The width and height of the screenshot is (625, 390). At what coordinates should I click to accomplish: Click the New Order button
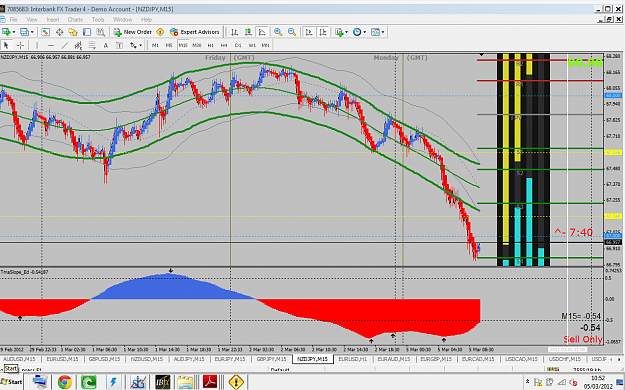tap(133, 32)
